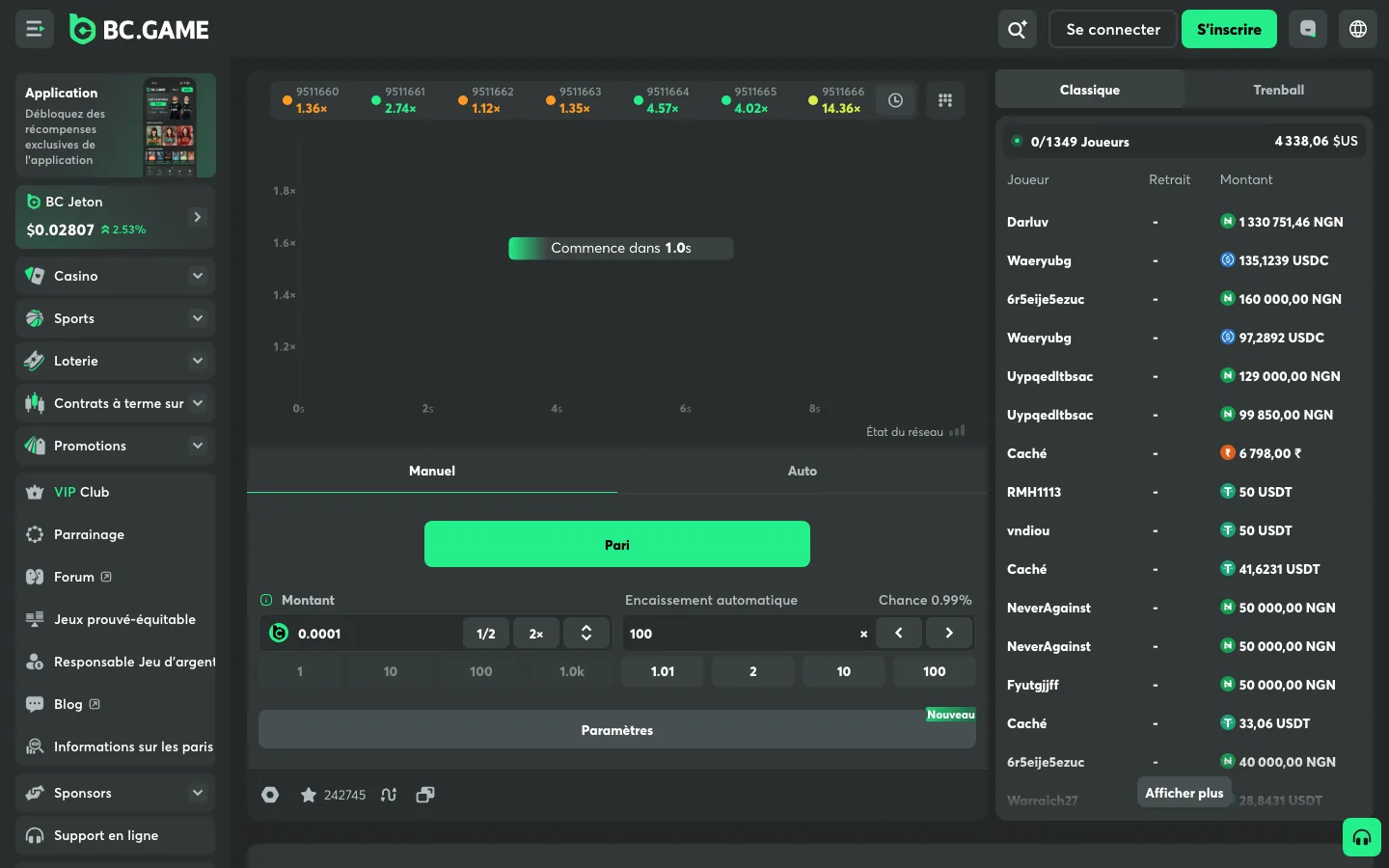Select the Classique tab

[x=1090, y=90]
